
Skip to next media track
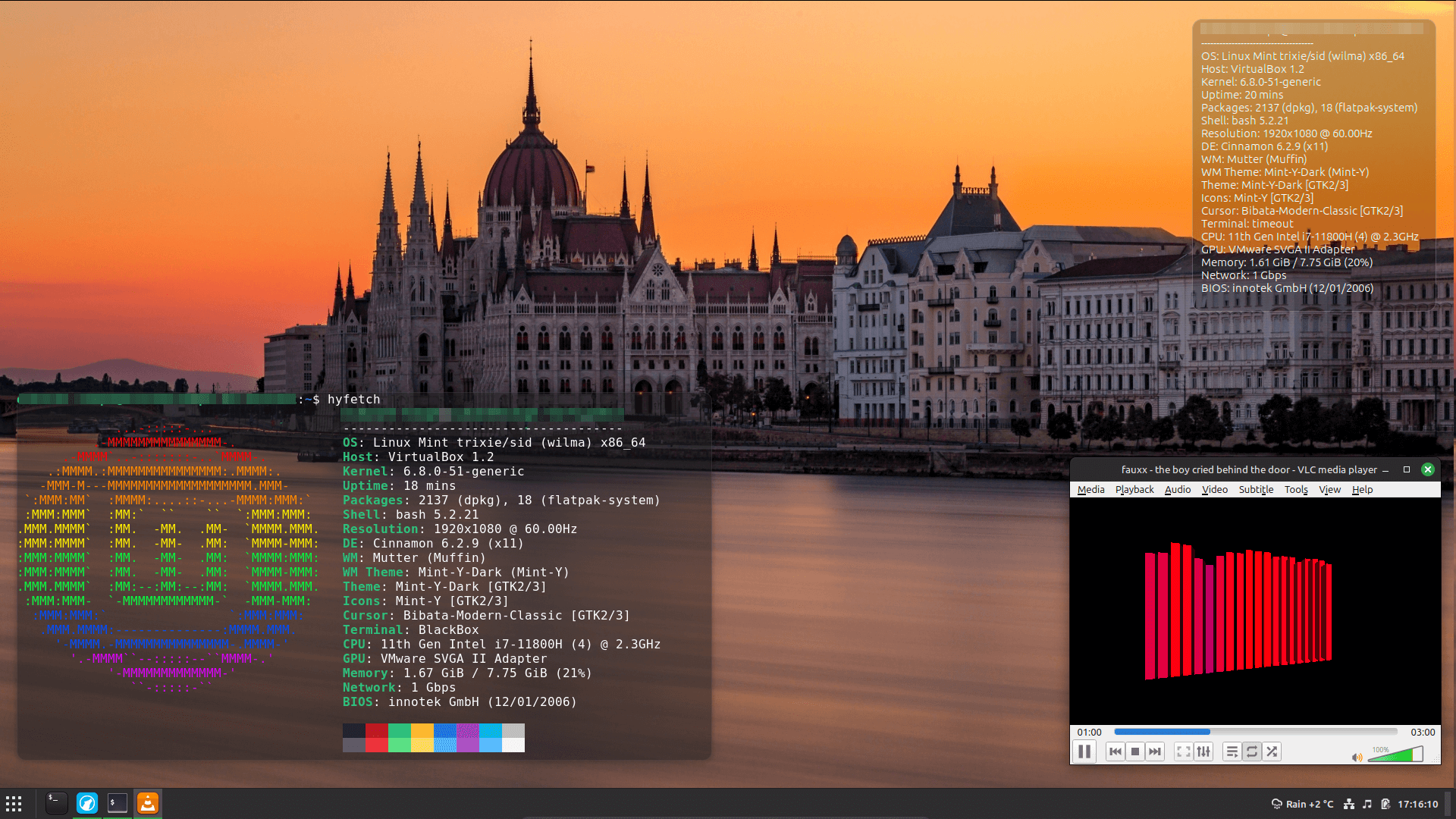(1155, 752)
